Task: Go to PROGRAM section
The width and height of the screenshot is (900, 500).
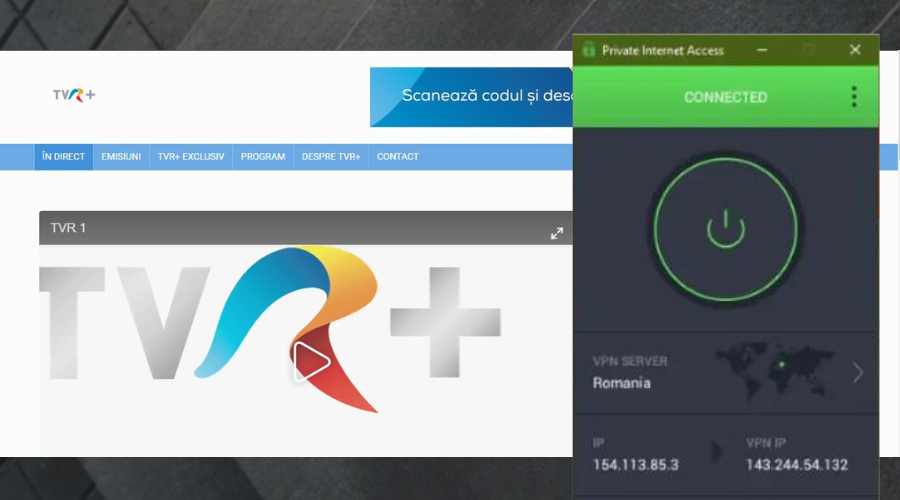Action: [263, 157]
